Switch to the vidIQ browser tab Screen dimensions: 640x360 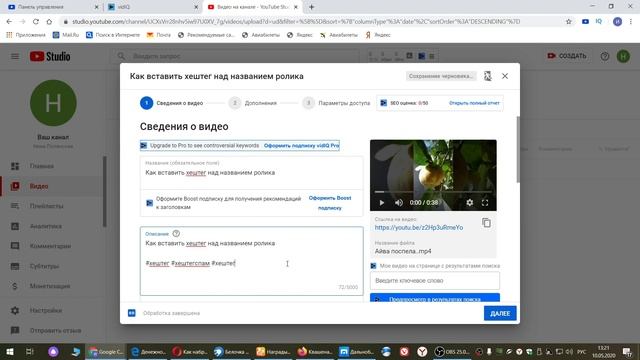[152, 7]
